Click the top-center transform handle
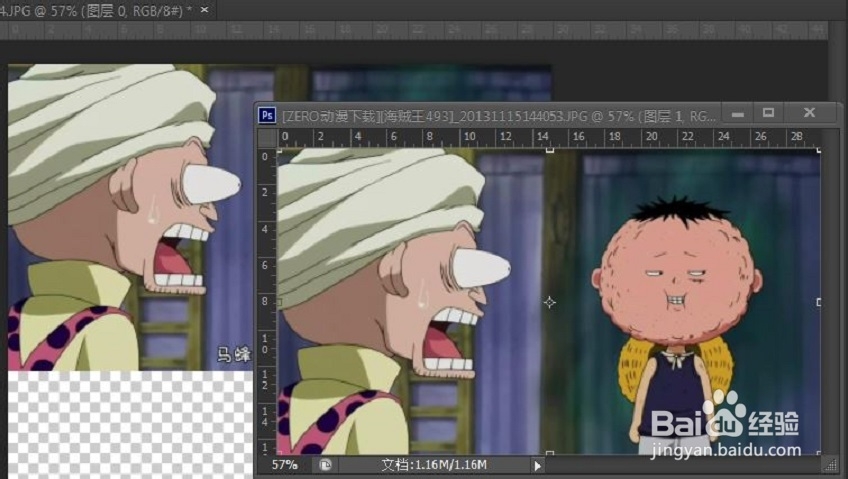This screenshot has width=848, height=479. (x=549, y=150)
